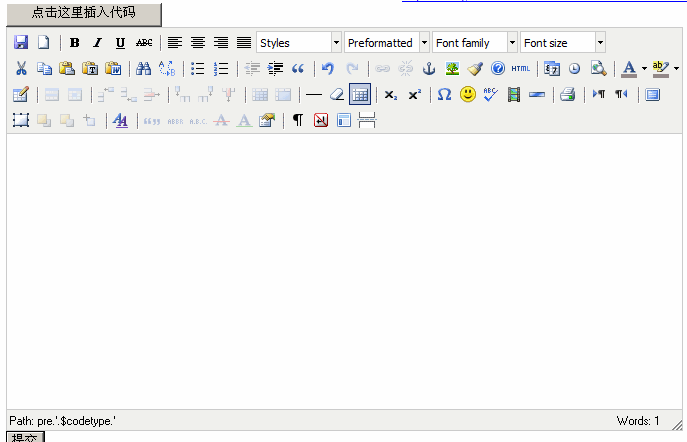Open the Preformatted format dropdown
Image resolution: width=687 pixels, height=442 pixels.
pyautogui.click(x=387, y=42)
